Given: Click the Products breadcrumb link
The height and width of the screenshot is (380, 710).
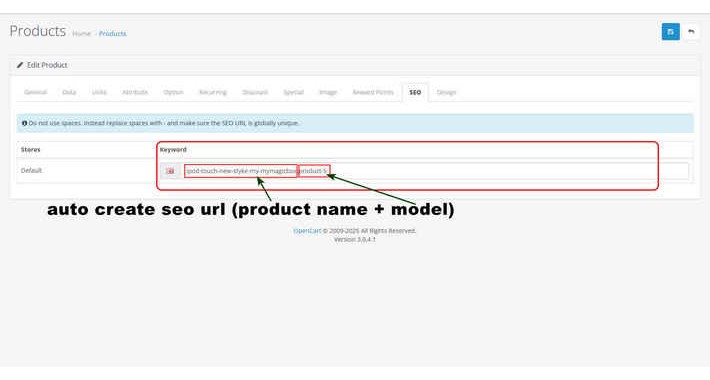Looking at the screenshot, I should pyautogui.click(x=113, y=34).
